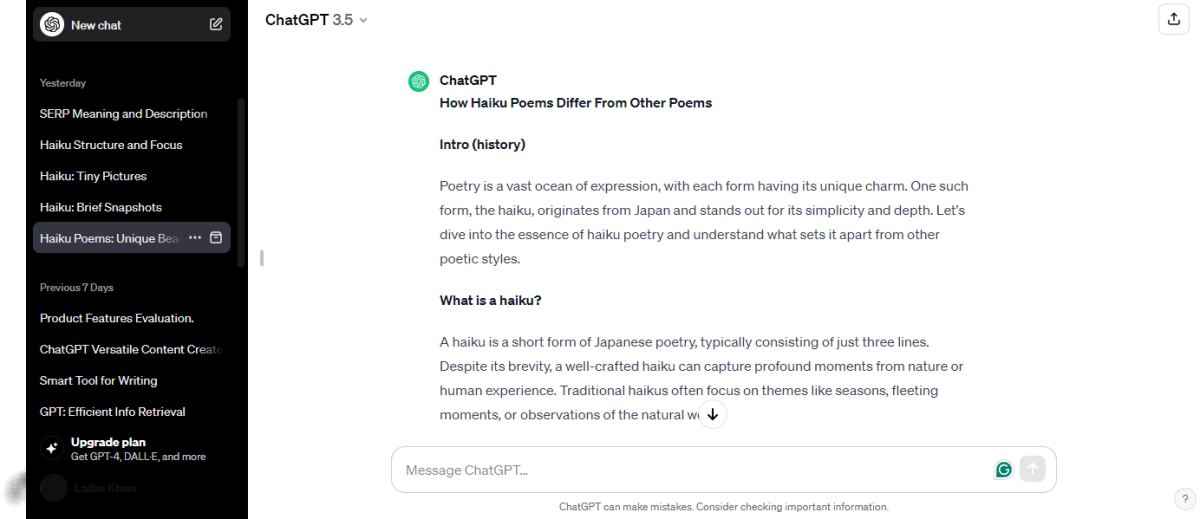This screenshot has height=519, width=1200.
Task: Open the ChatGPT 3.5 model dropdown
Action: coord(316,20)
